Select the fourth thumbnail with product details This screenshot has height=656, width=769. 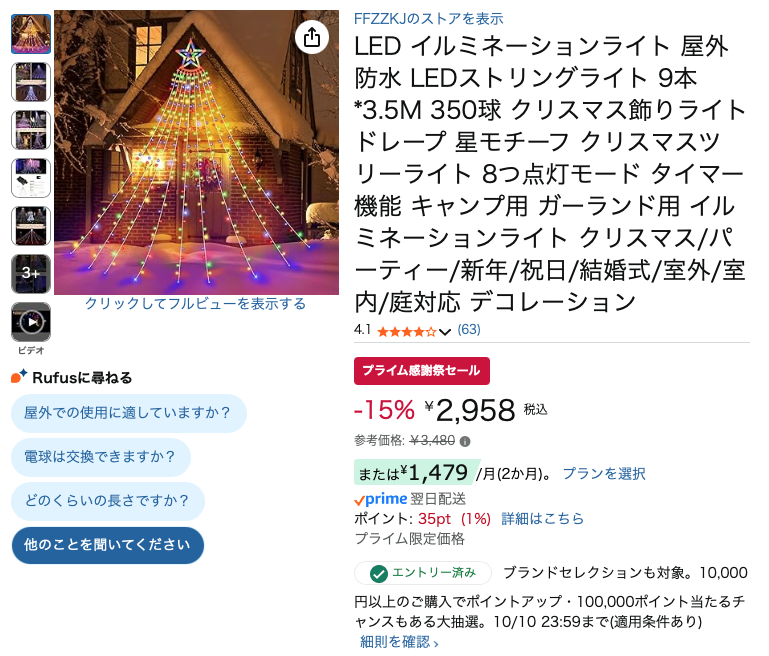coord(31,178)
